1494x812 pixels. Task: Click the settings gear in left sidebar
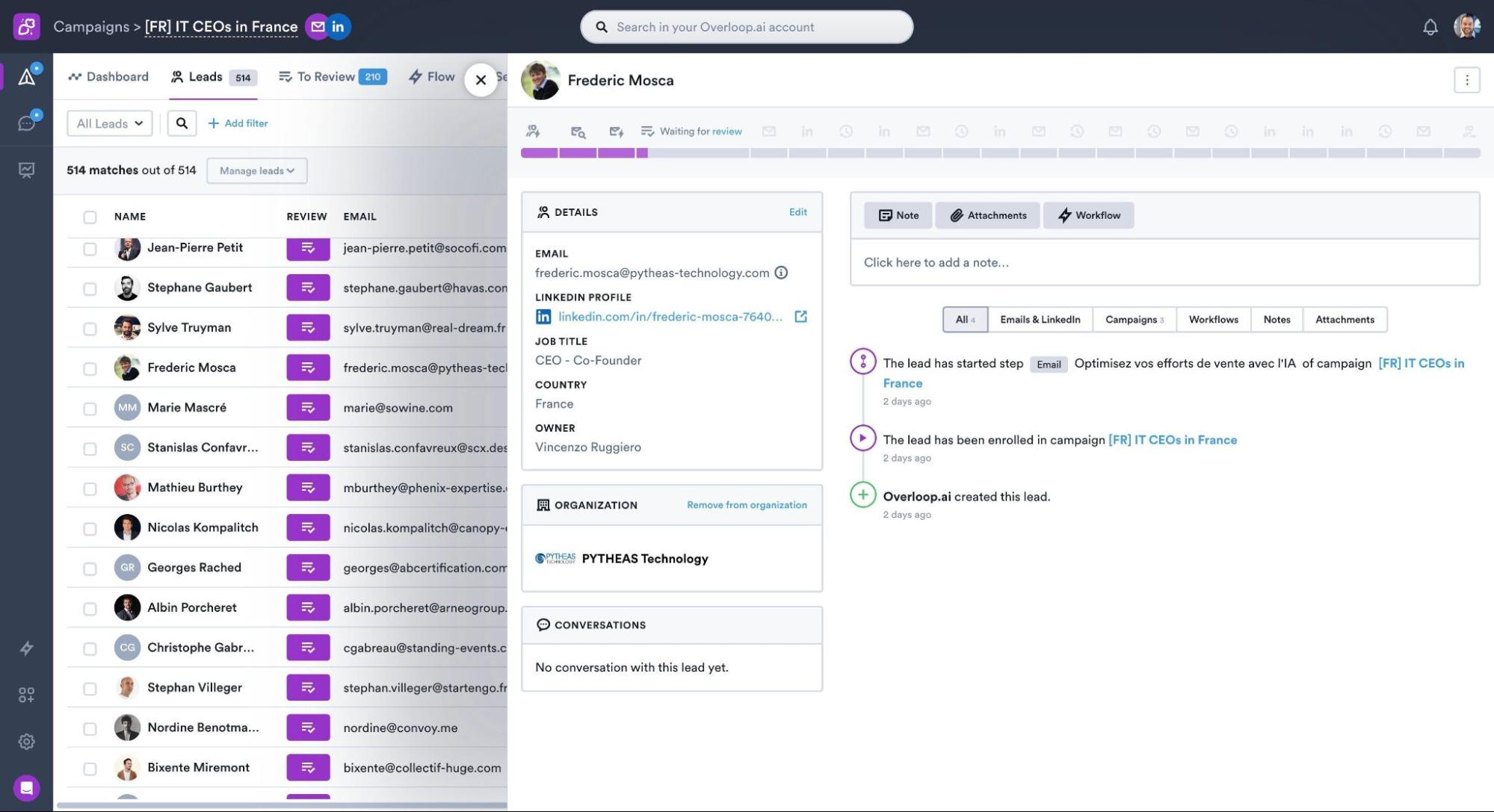(x=27, y=742)
